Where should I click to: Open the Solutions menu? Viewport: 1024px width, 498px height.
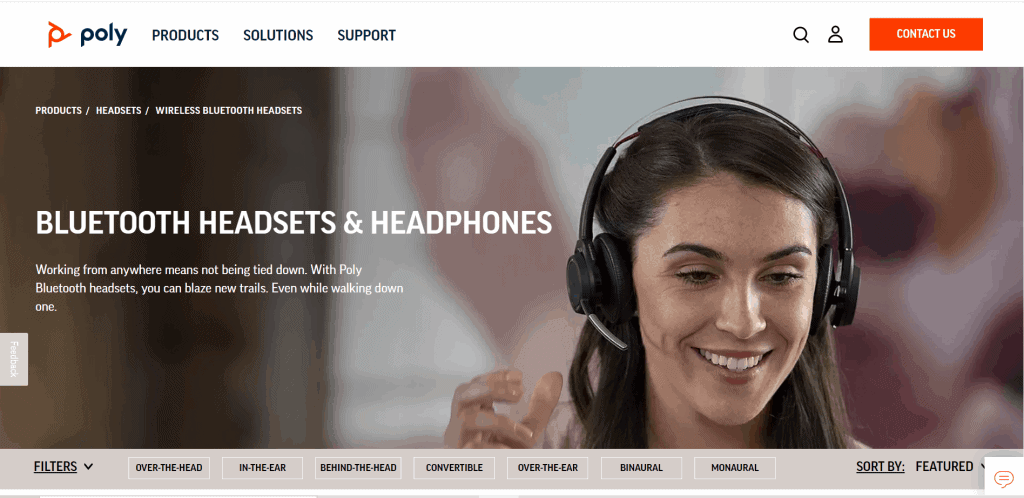(278, 35)
